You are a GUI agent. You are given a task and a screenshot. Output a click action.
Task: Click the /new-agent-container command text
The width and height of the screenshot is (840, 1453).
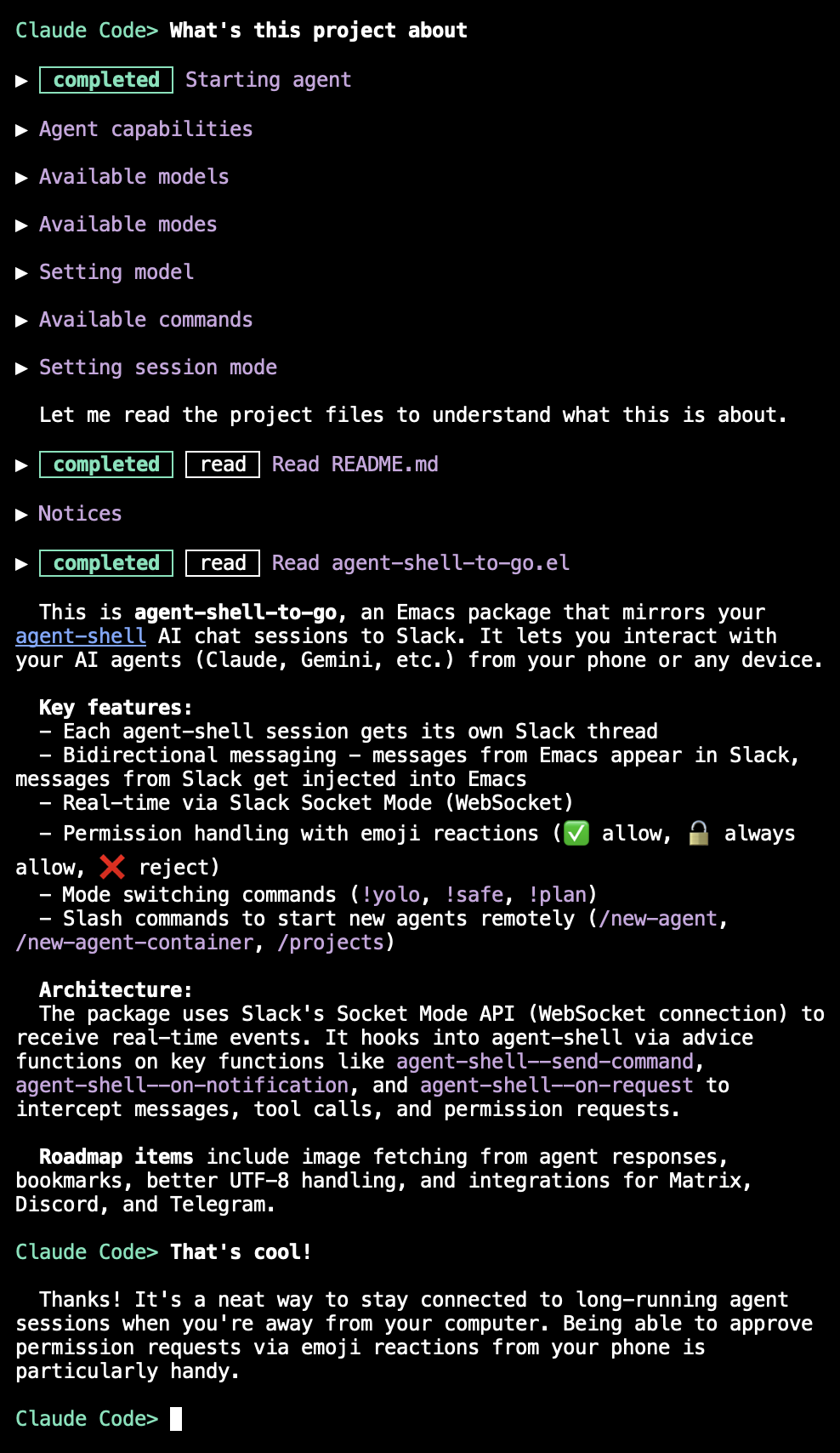[134, 943]
